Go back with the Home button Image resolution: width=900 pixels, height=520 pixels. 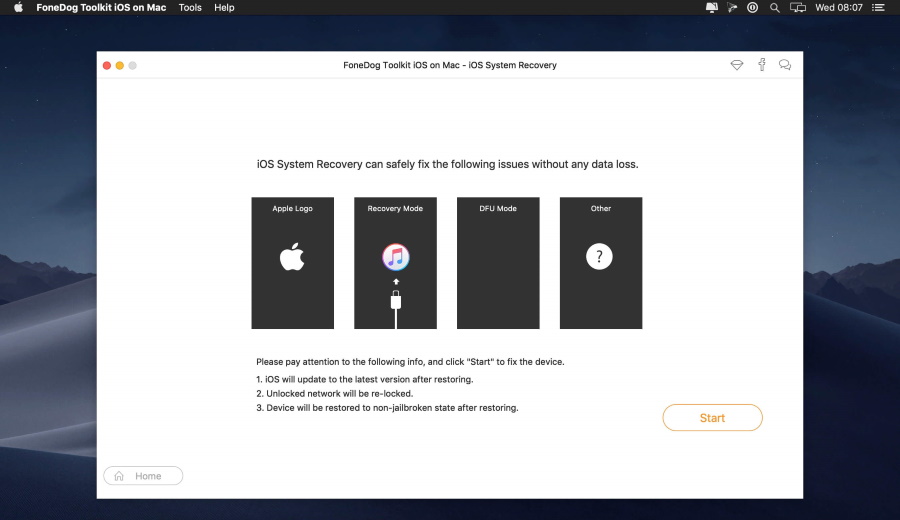click(x=143, y=476)
